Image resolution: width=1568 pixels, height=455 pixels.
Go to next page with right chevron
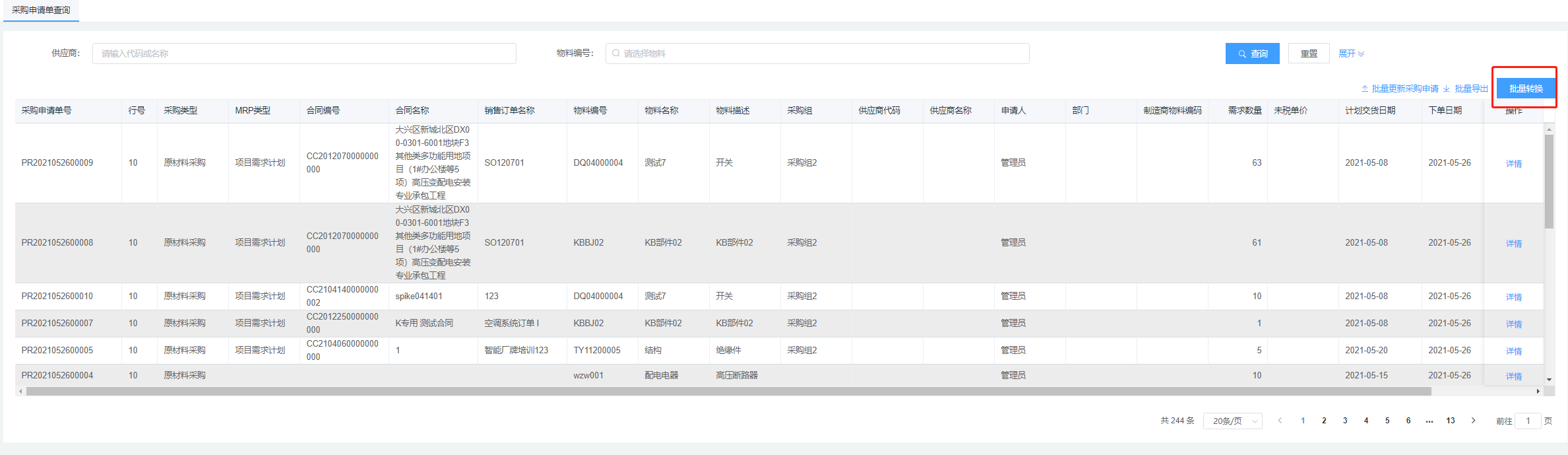pos(1473,421)
